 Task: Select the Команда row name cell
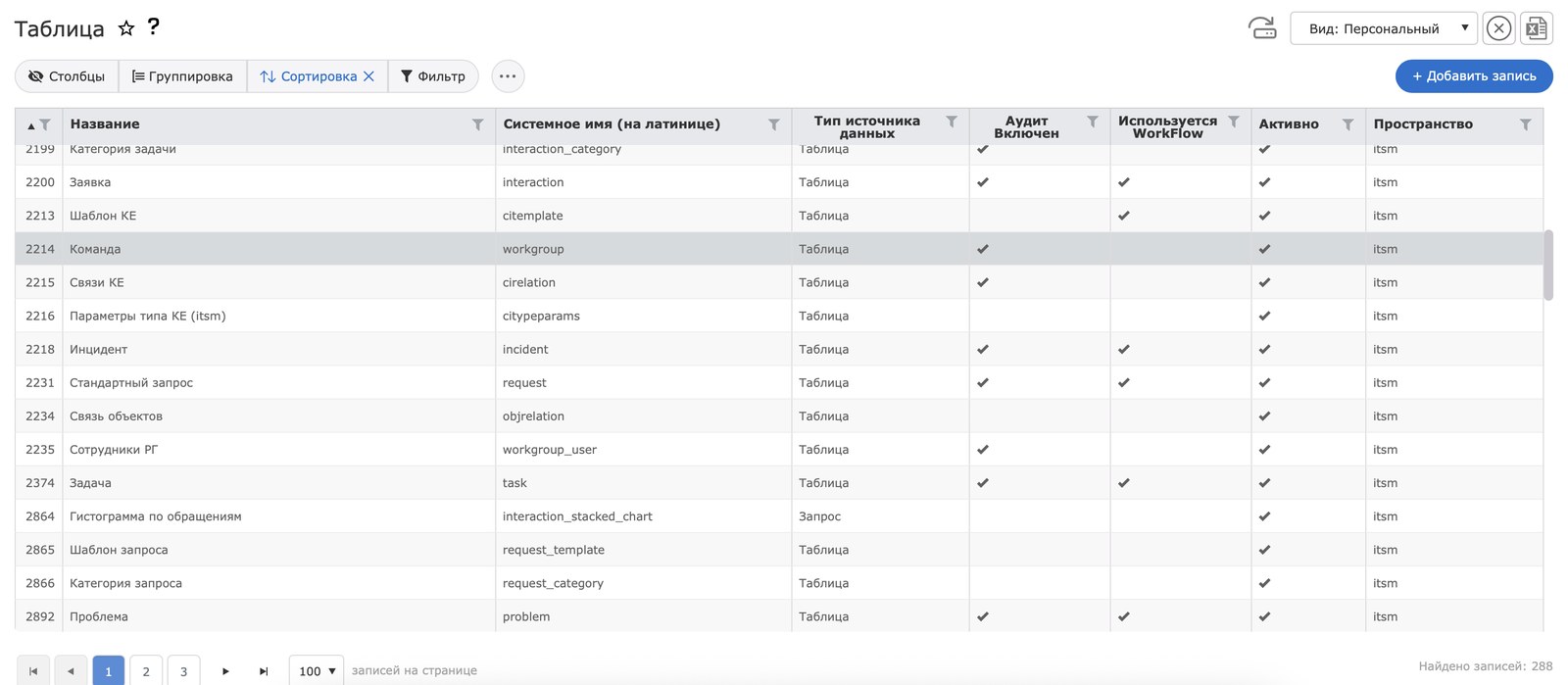coord(279,249)
